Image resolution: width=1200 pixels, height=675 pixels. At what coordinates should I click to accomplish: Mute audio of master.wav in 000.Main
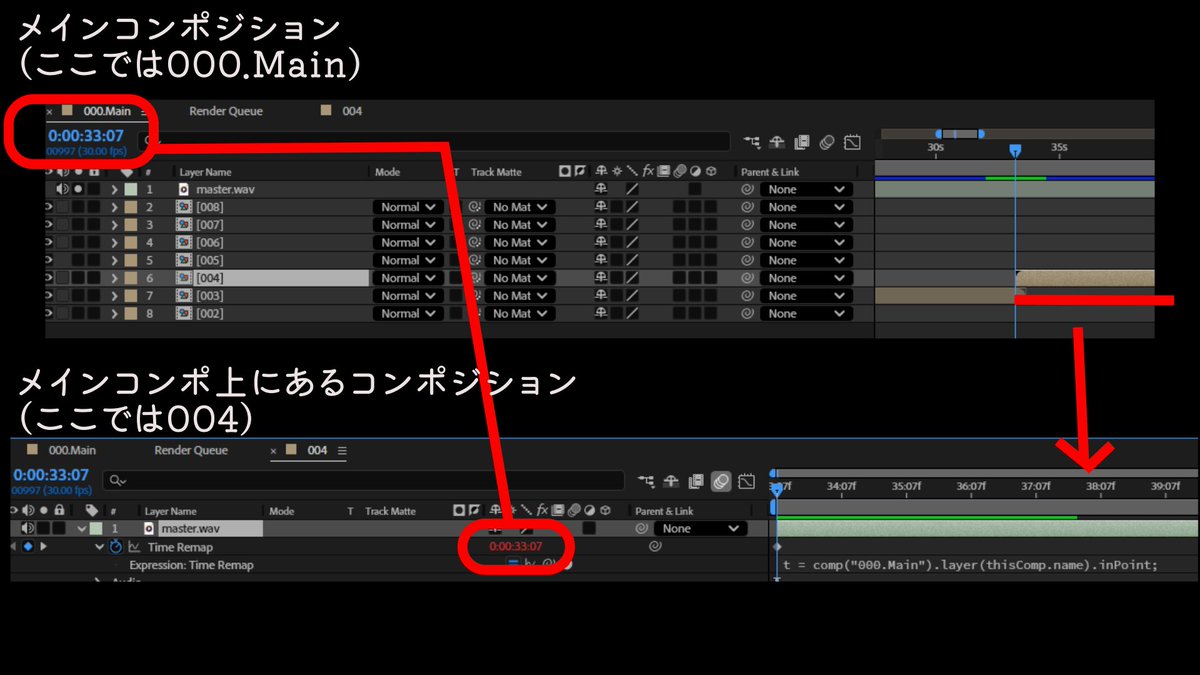[x=63, y=189]
